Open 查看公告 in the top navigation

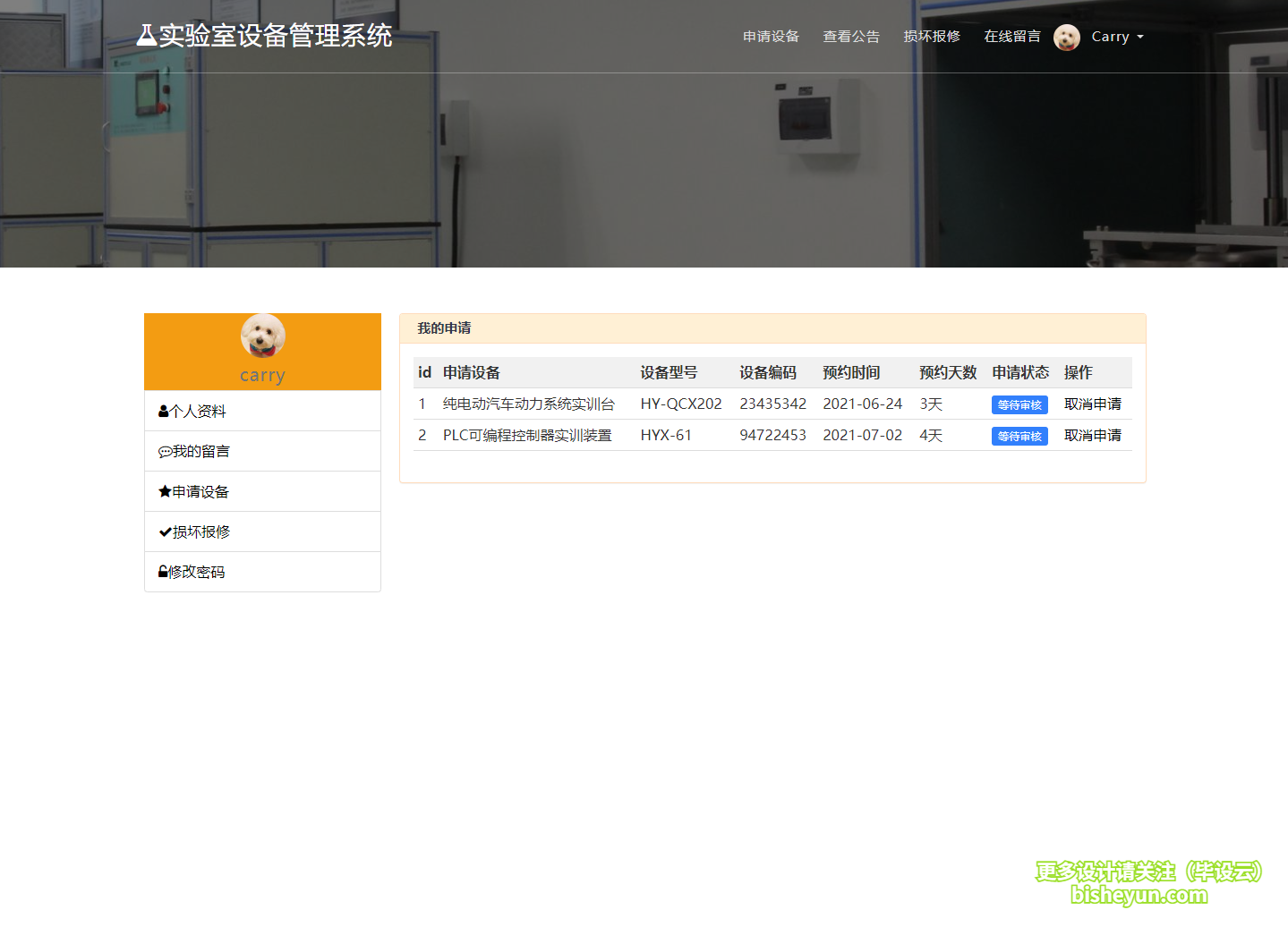pos(851,37)
